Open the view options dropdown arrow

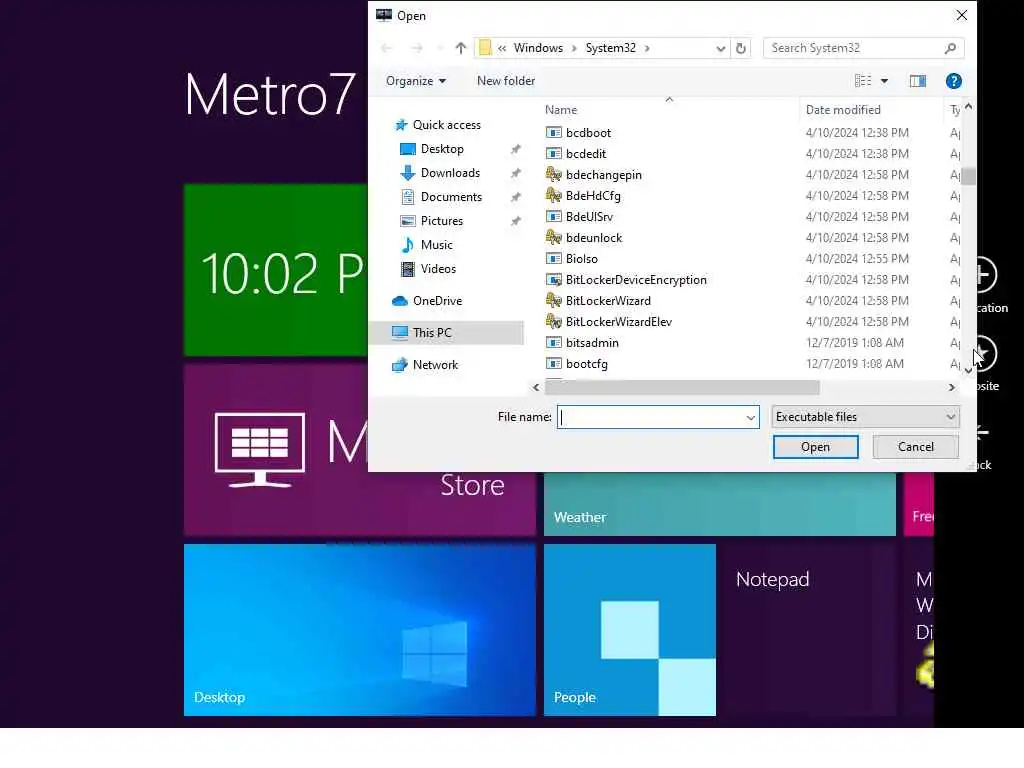[884, 81]
